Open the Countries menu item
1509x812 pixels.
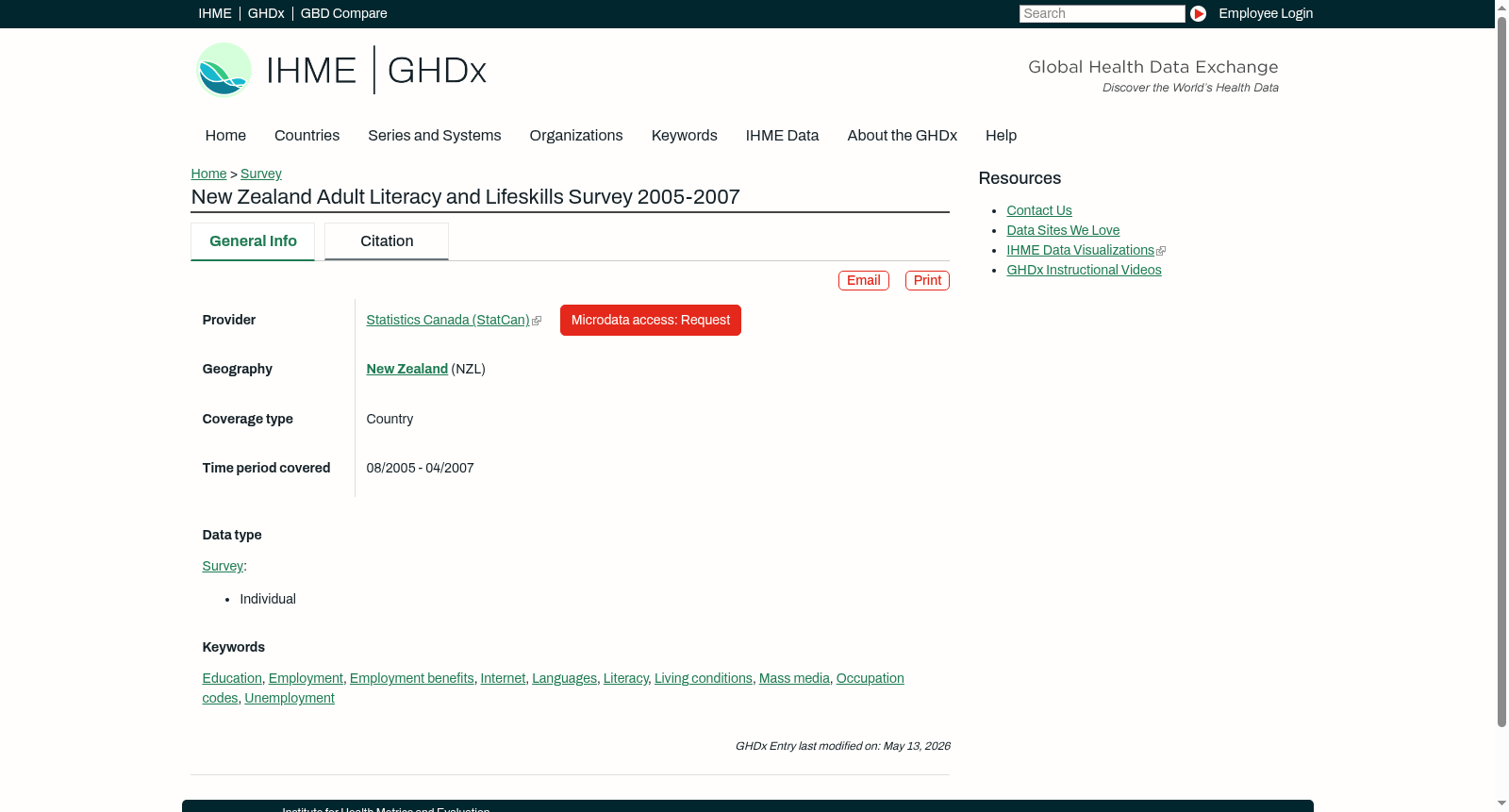(307, 136)
